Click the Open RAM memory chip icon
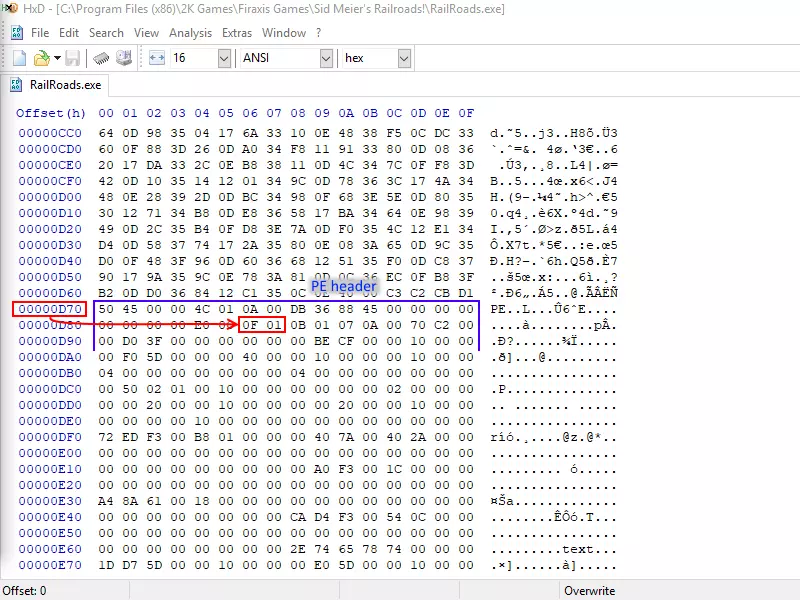The width and height of the screenshot is (800, 600). 101,58
